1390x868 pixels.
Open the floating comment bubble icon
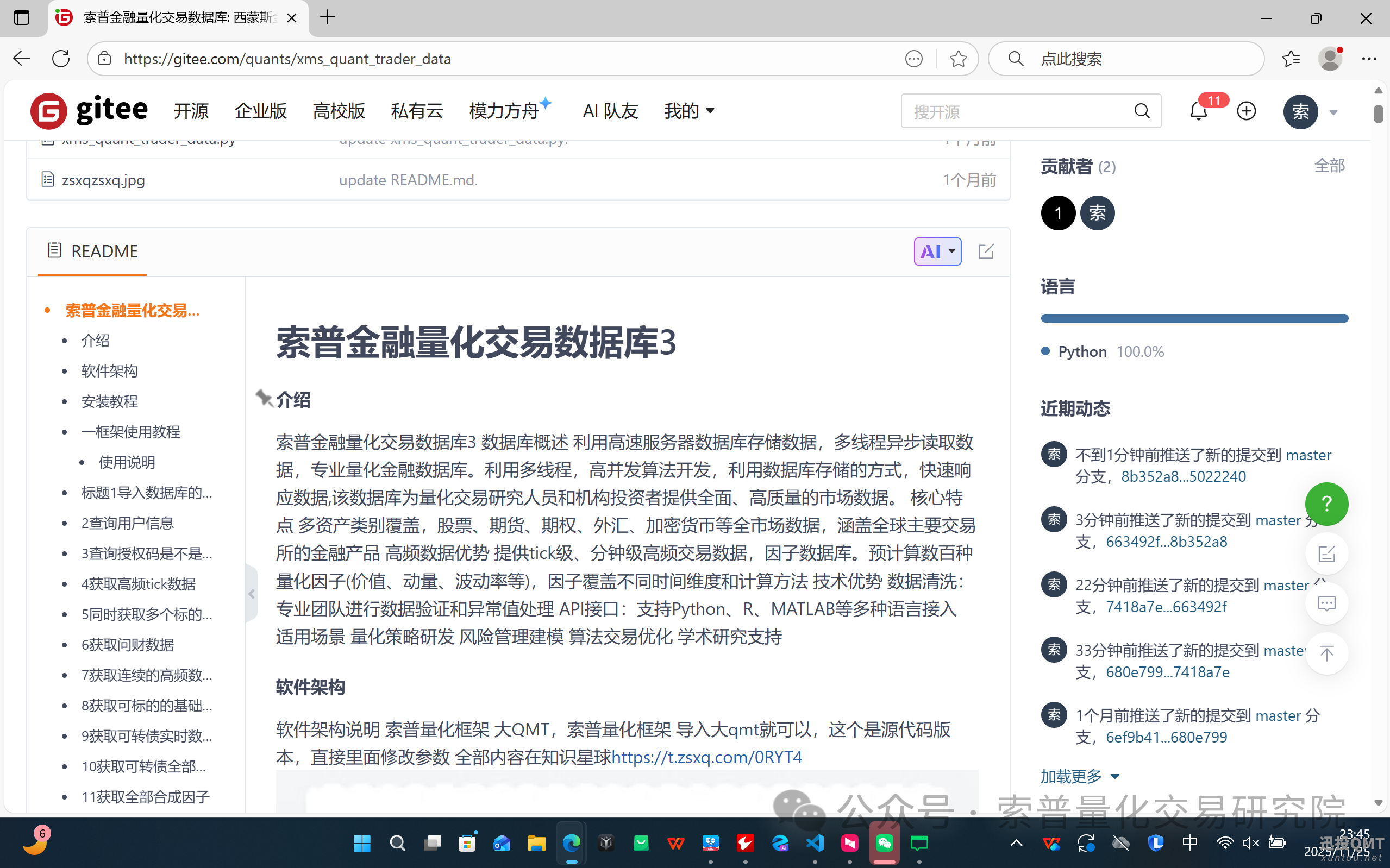1326,603
